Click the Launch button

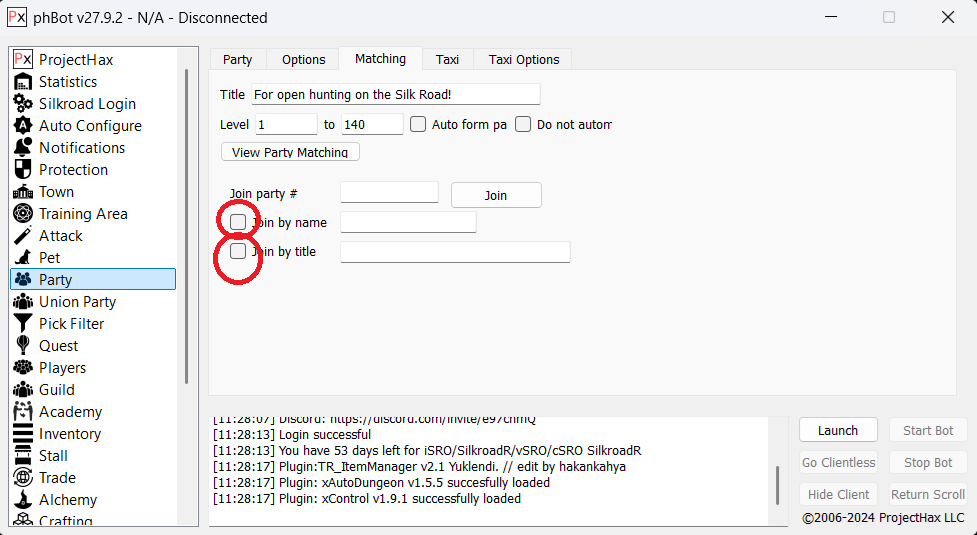tap(837, 430)
